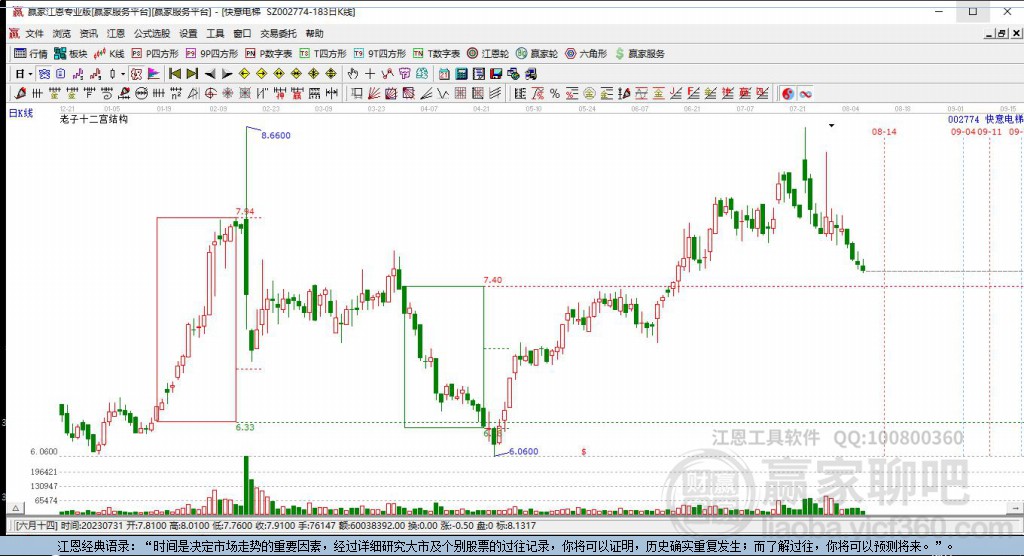Viewport: 1024px width, 556px height.
Task: Select the 09-04 date marker
Action: coord(963,131)
